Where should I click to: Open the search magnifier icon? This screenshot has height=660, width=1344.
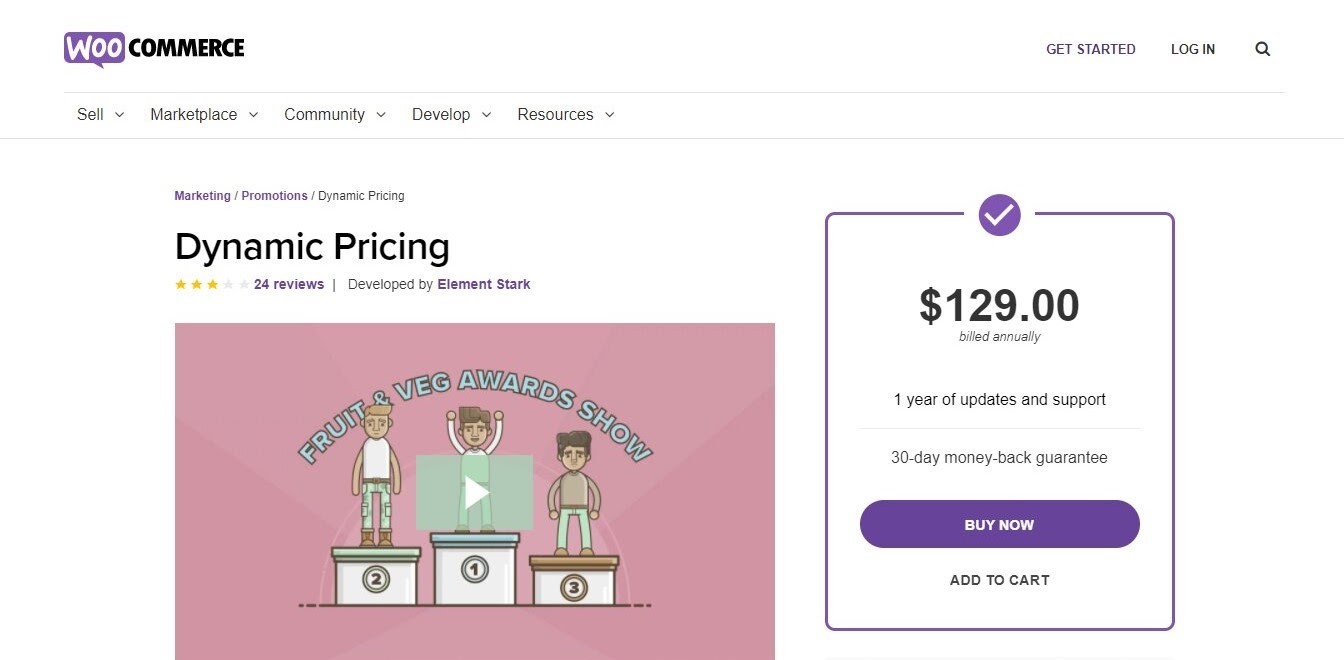tap(1262, 49)
